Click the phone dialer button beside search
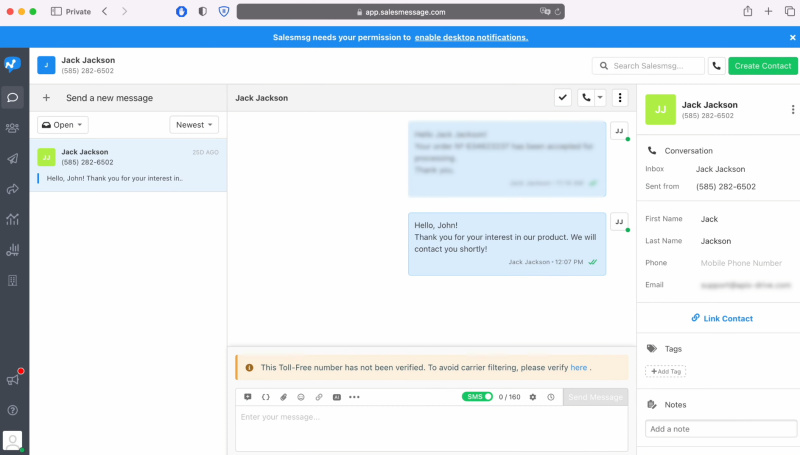The image size is (800, 455). [716, 66]
